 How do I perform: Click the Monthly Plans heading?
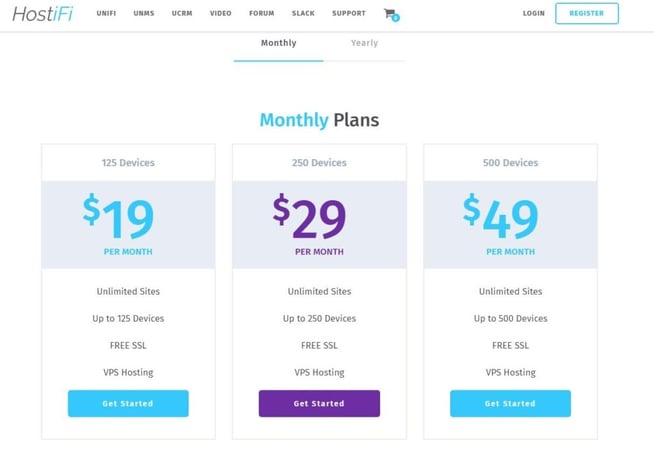(319, 120)
